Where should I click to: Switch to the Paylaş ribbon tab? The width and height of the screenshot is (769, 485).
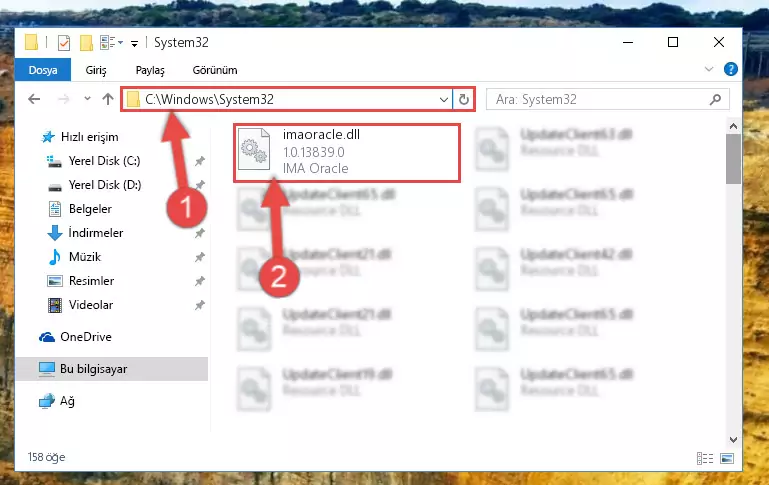point(150,70)
